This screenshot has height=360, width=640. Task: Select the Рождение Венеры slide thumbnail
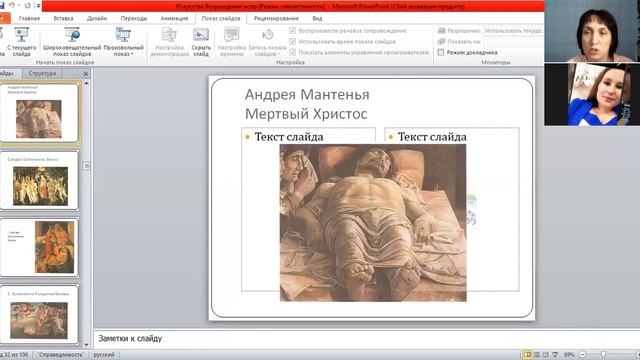tap(40, 314)
